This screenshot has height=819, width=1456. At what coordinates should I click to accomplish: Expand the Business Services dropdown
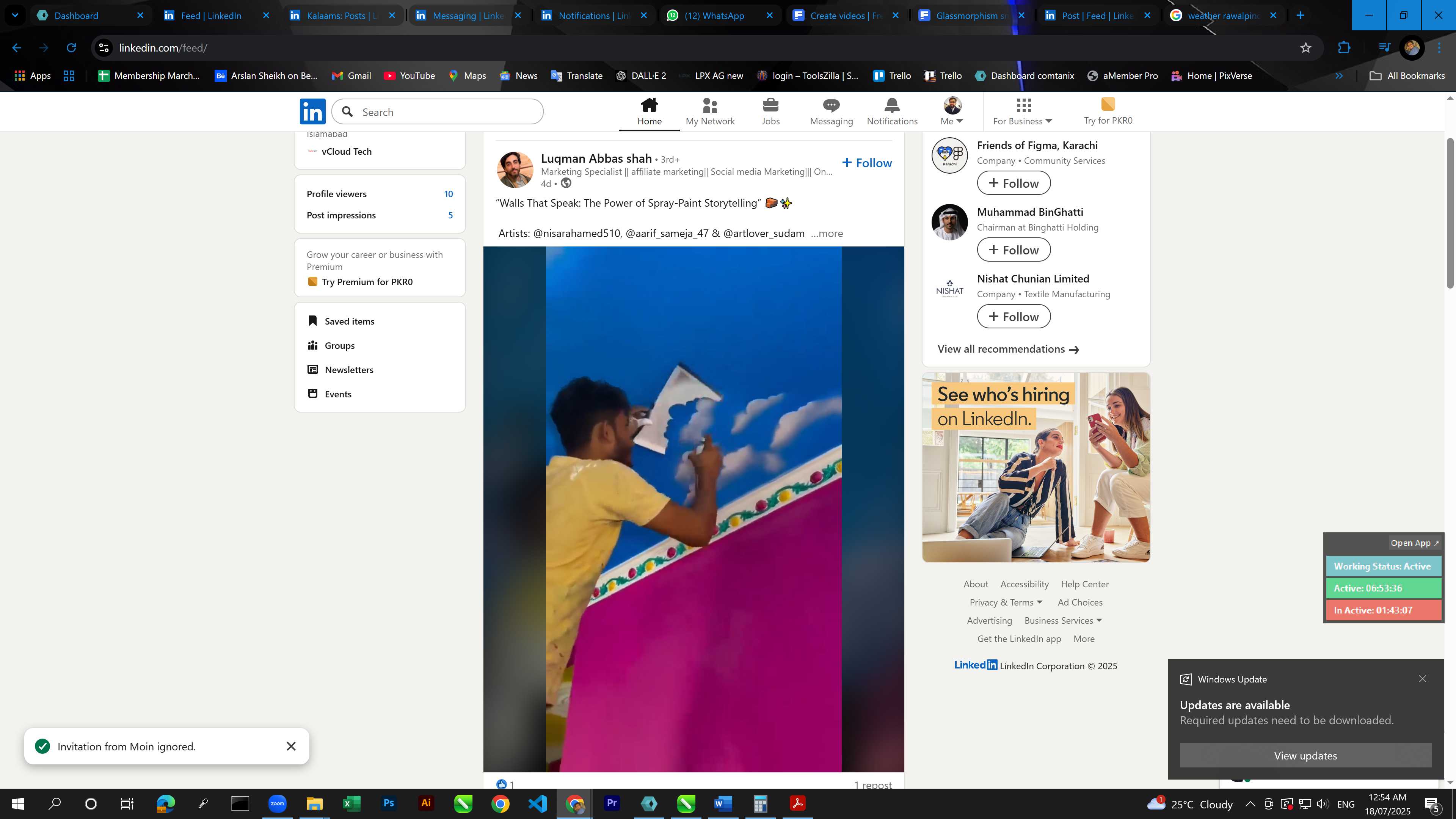(x=1063, y=621)
